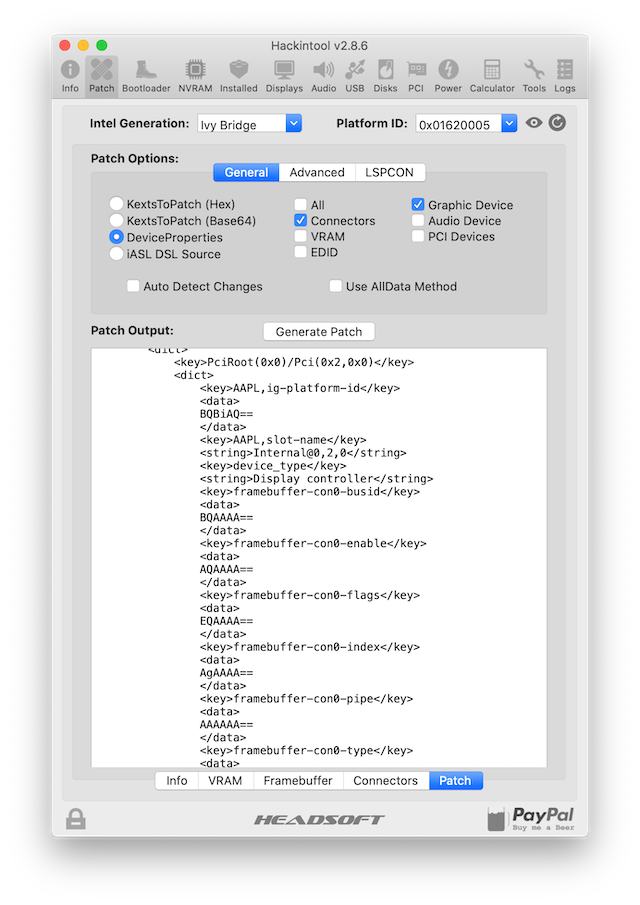
Task: Open the Info toolbar section
Action: click(70, 76)
